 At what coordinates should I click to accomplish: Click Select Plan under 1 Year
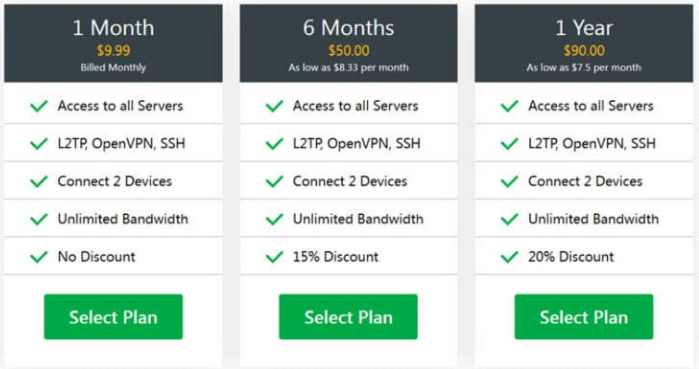point(584,316)
